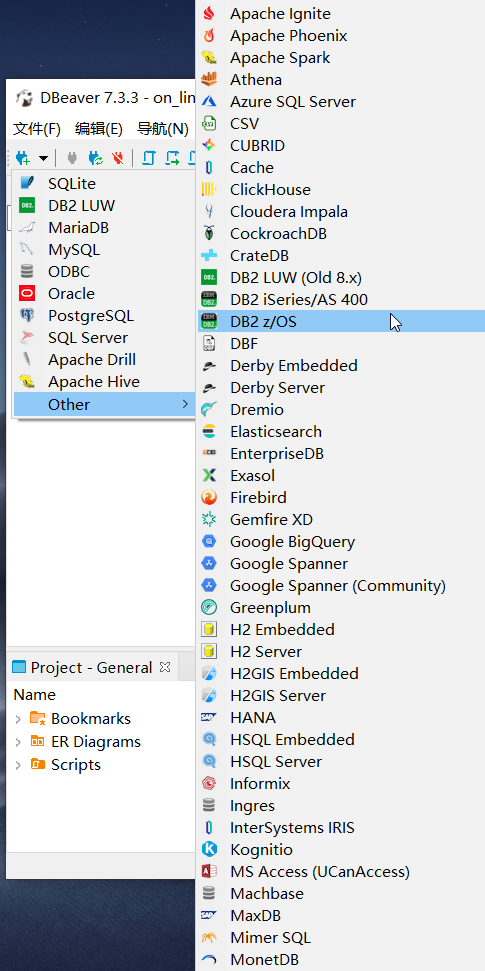Choose DB2 iSeries/AS 400
The width and height of the screenshot is (485, 971).
341,300
